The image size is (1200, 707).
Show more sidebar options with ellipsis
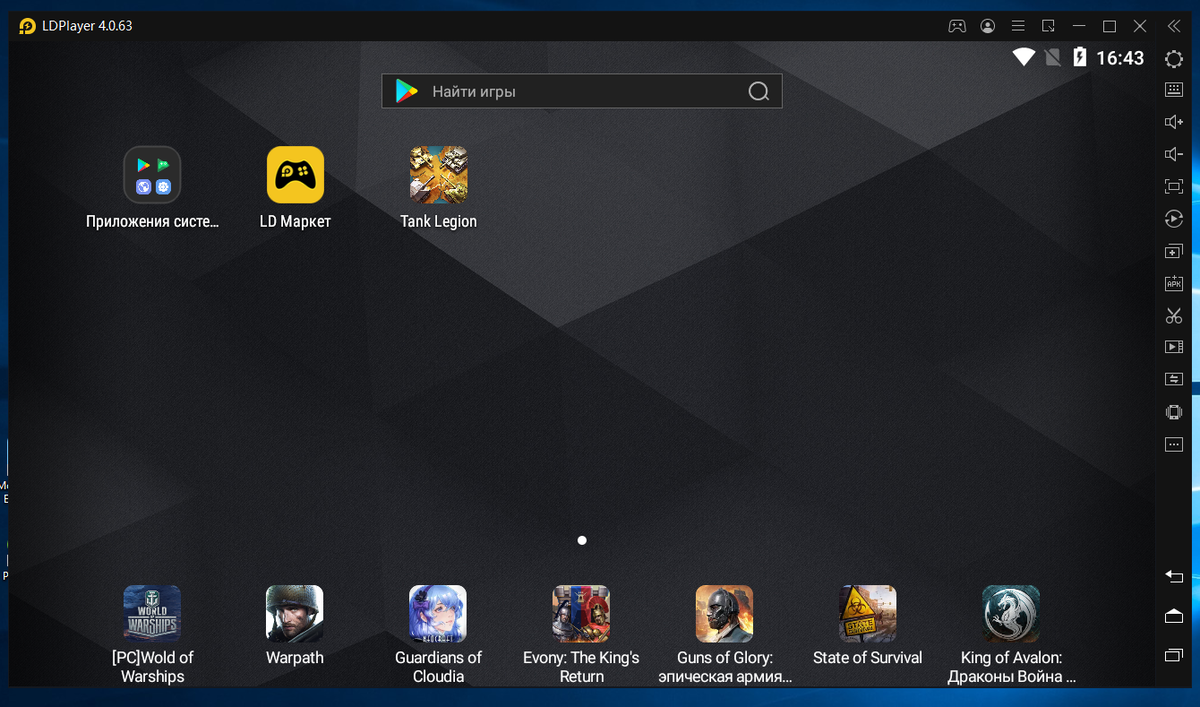1174,444
